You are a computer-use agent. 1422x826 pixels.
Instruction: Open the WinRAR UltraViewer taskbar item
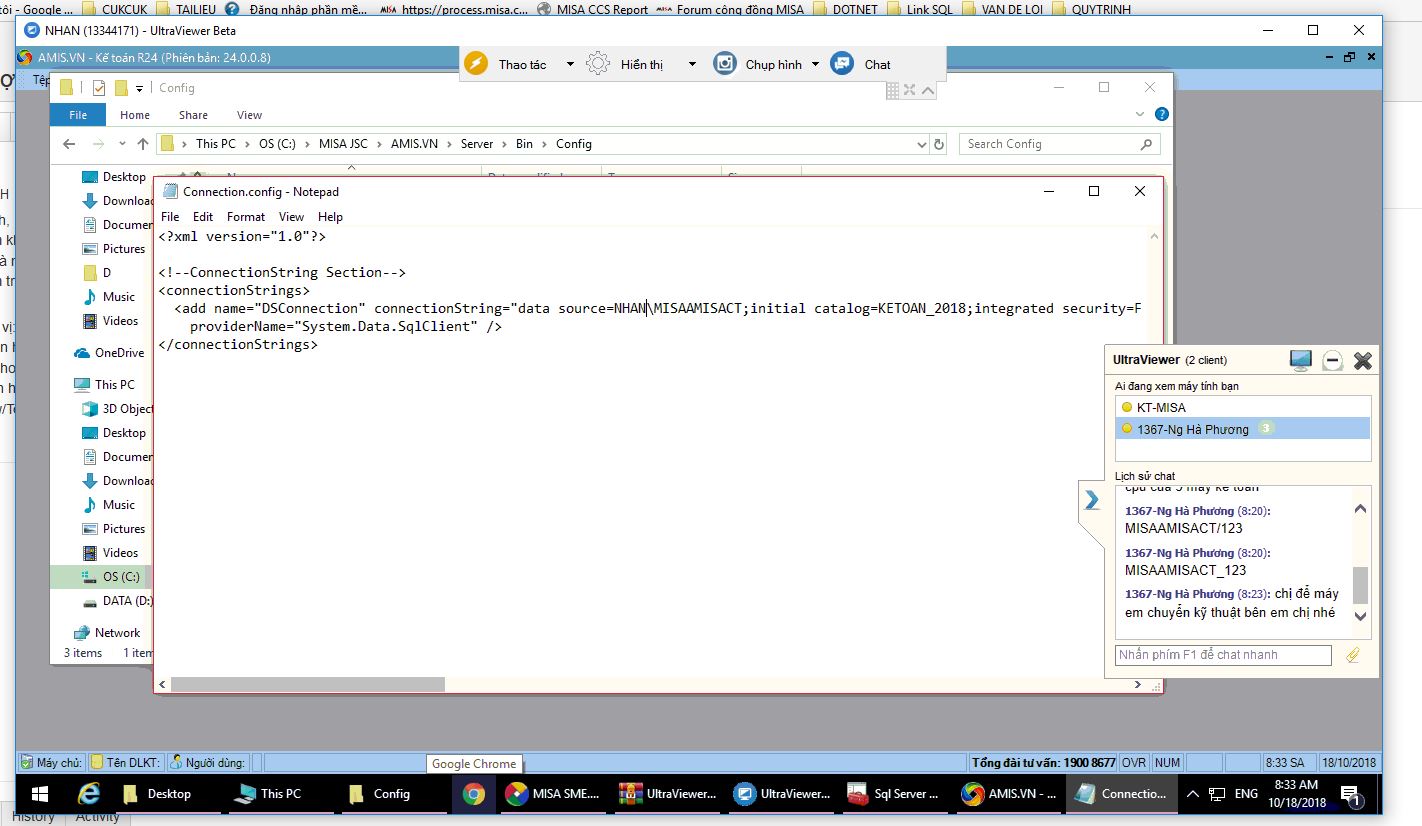coord(667,794)
